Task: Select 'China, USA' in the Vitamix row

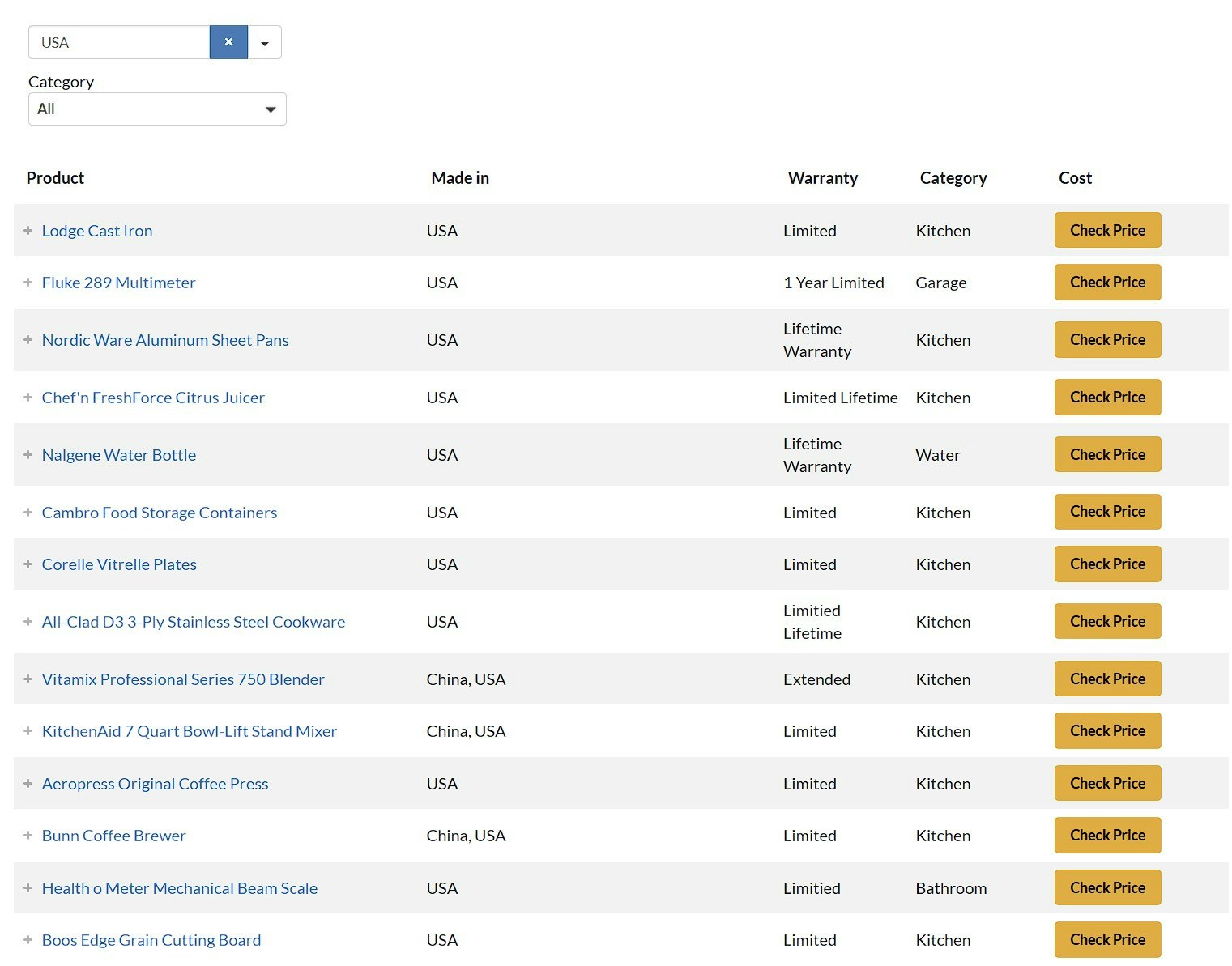Action: click(x=466, y=679)
